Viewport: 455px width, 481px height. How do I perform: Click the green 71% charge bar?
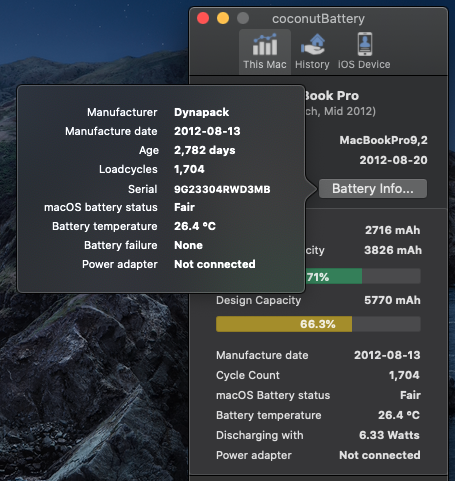point(333,276)
